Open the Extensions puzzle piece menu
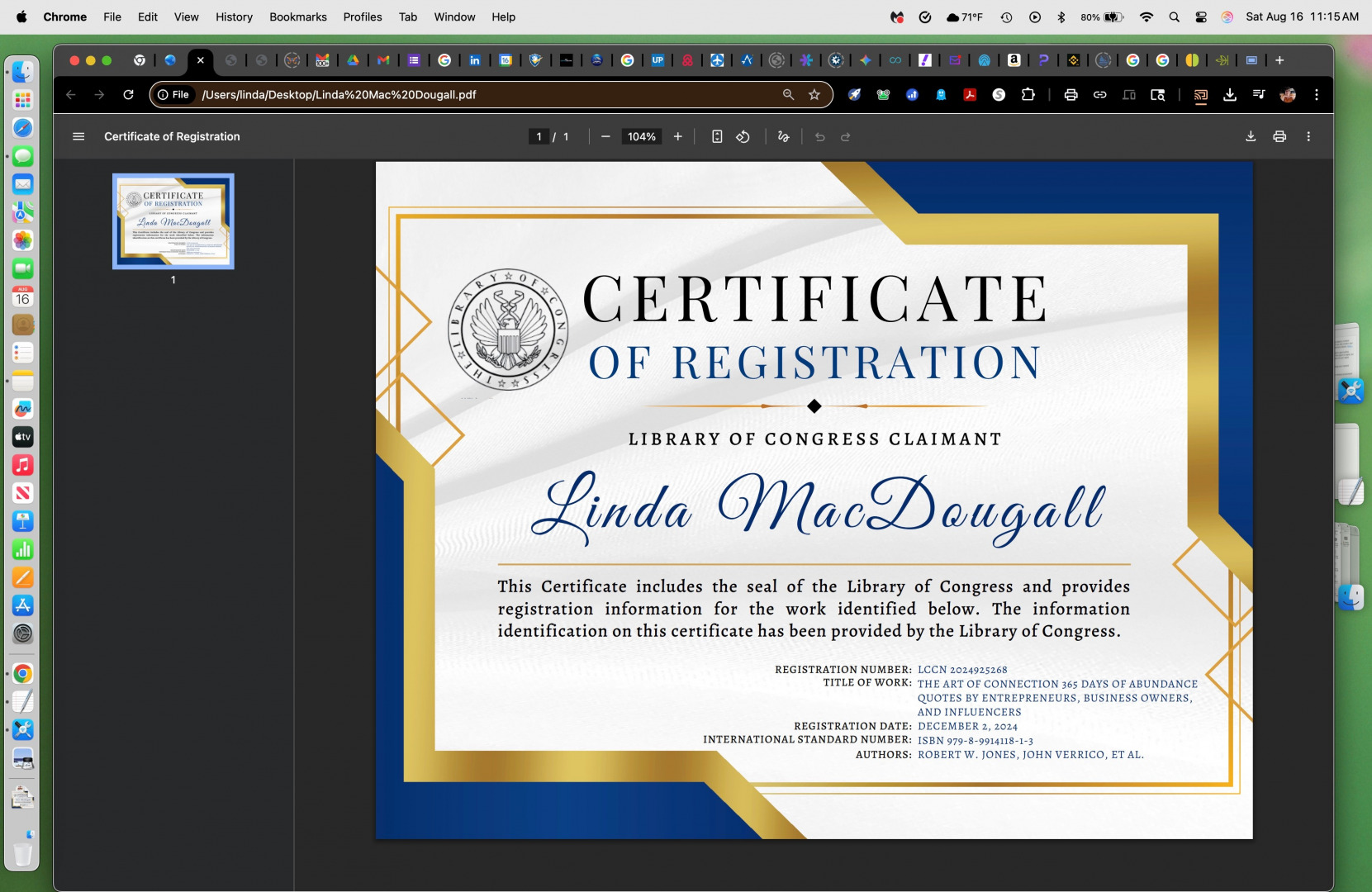1372x892 pixels. tap(1028, 94)
